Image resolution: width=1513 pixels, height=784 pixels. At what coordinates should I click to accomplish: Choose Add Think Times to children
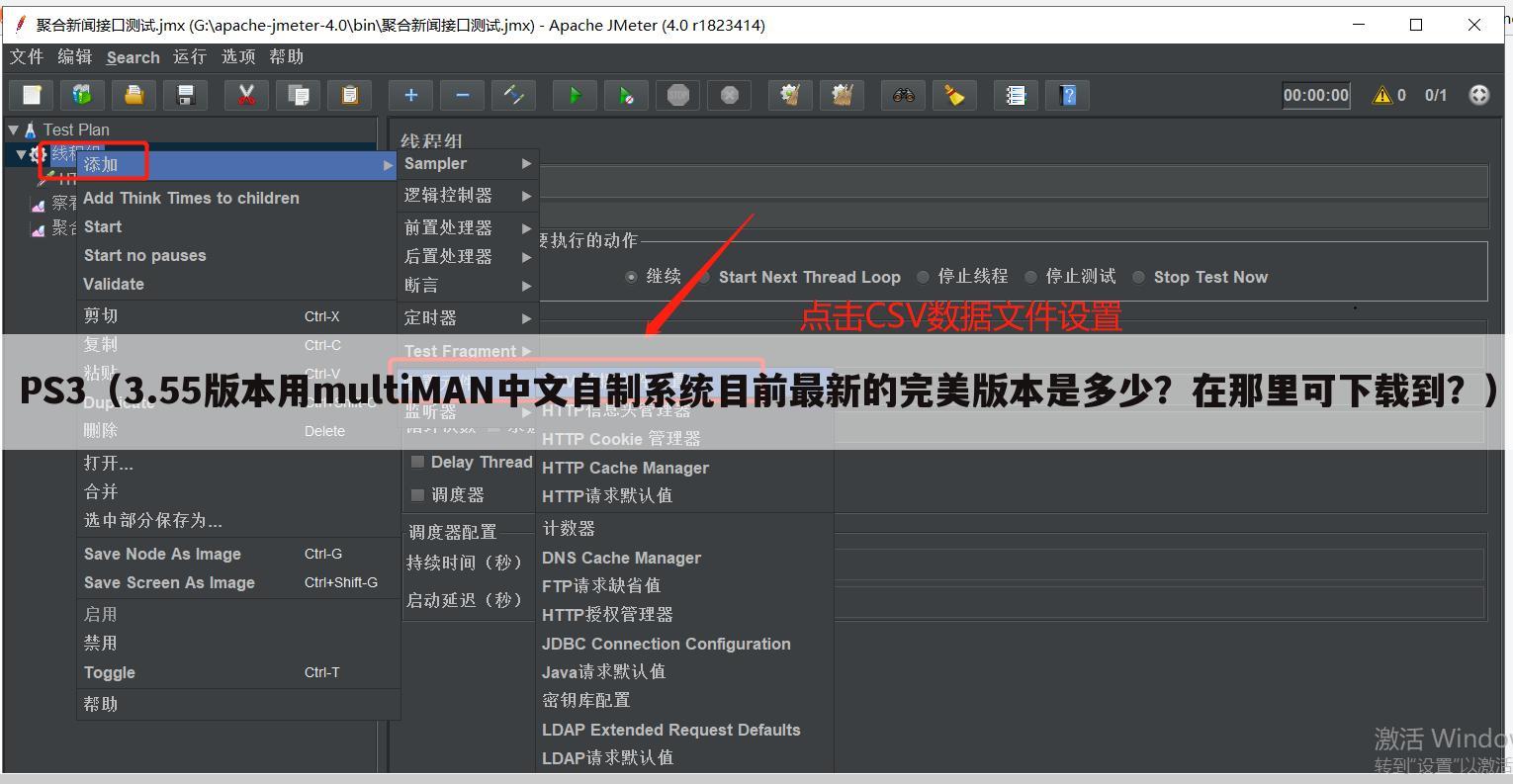click(238, 198)
